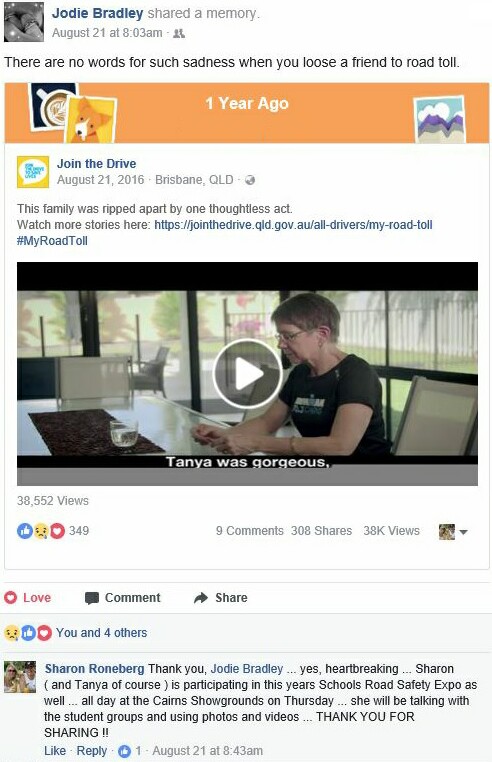Screen dimensions: 492x762
Task: Open the You and 4 others reactions
Action: pos(101,632)
